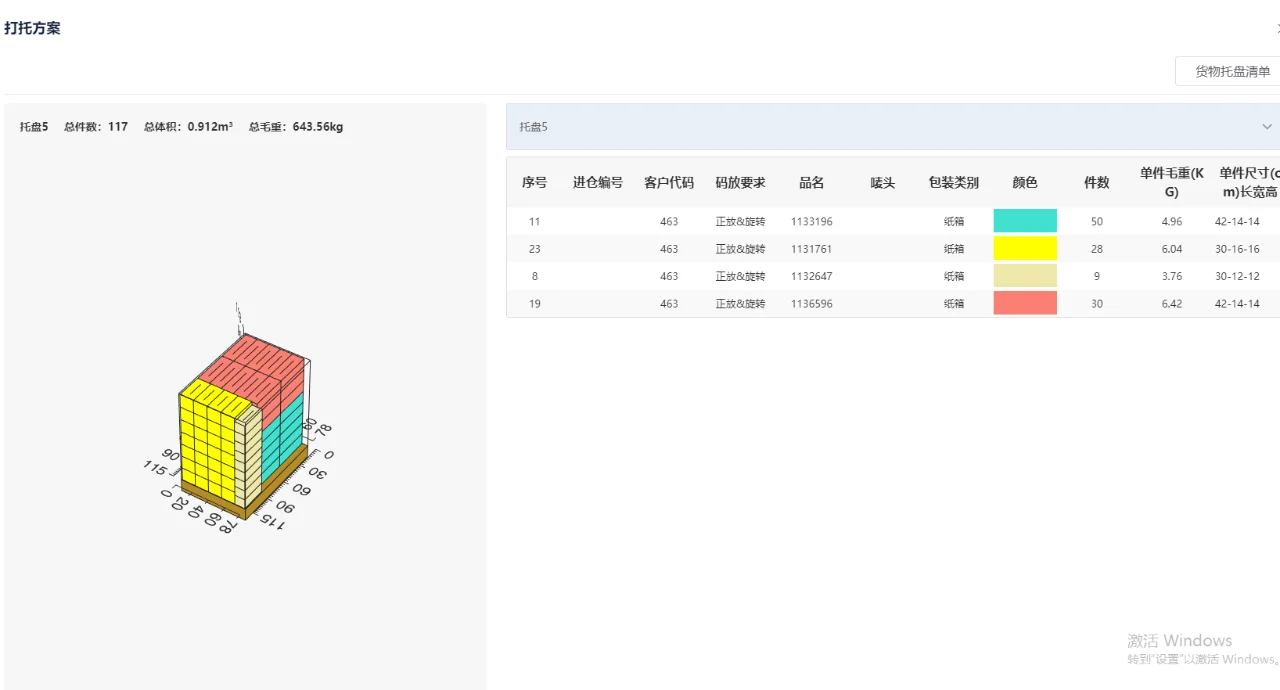This screenshot has width=1280, height=690.
Task: Open the 货物托盘清单 button
Action: tap(1228, 71)
